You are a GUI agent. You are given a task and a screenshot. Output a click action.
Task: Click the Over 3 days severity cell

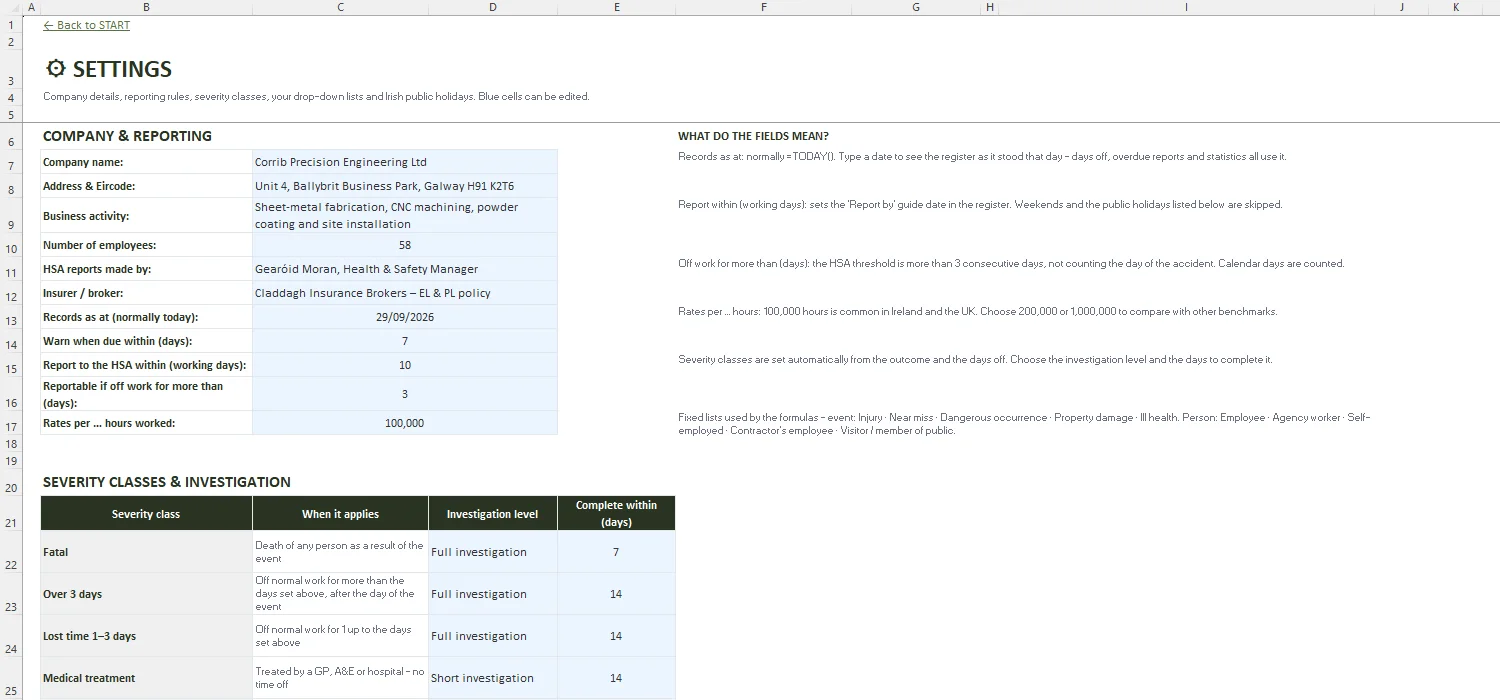tap(146, 594)
